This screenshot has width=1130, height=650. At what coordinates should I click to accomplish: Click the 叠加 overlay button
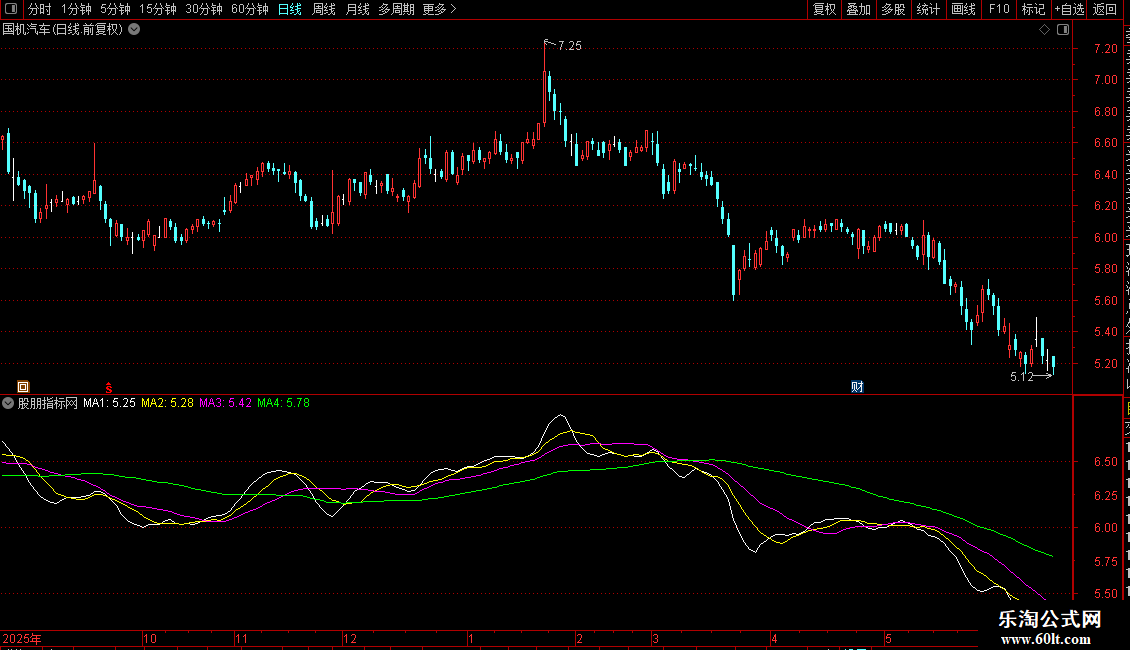pyautogui.click(x=859, y=9)
